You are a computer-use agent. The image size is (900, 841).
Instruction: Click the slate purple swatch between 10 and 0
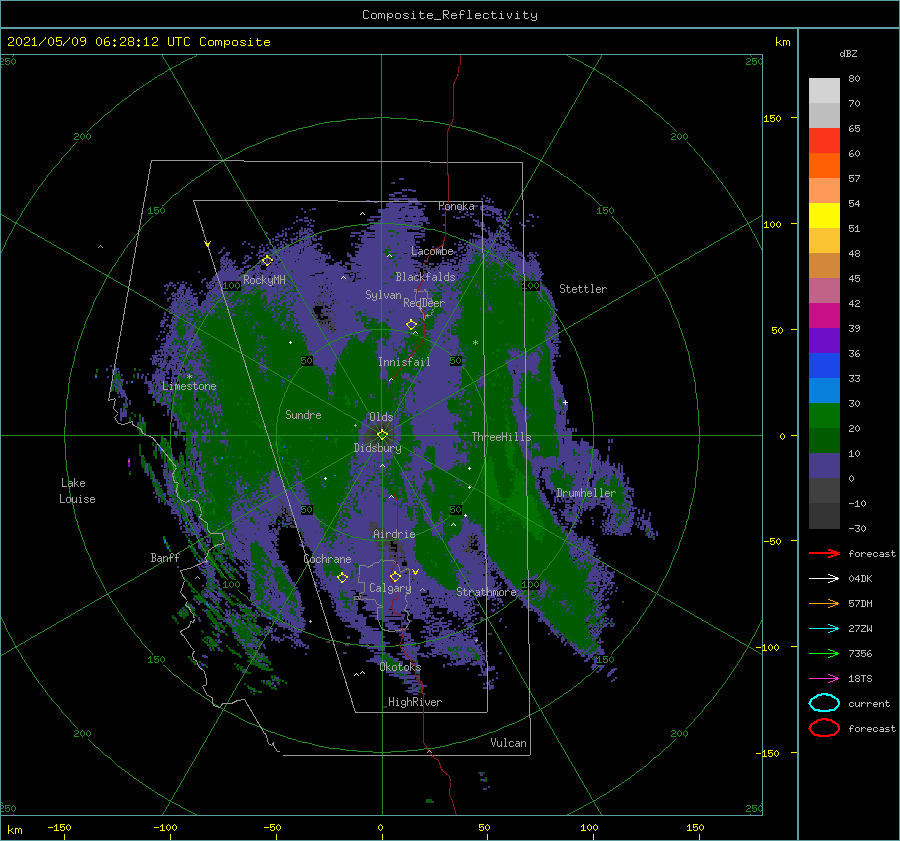click(x=824, y=465)
